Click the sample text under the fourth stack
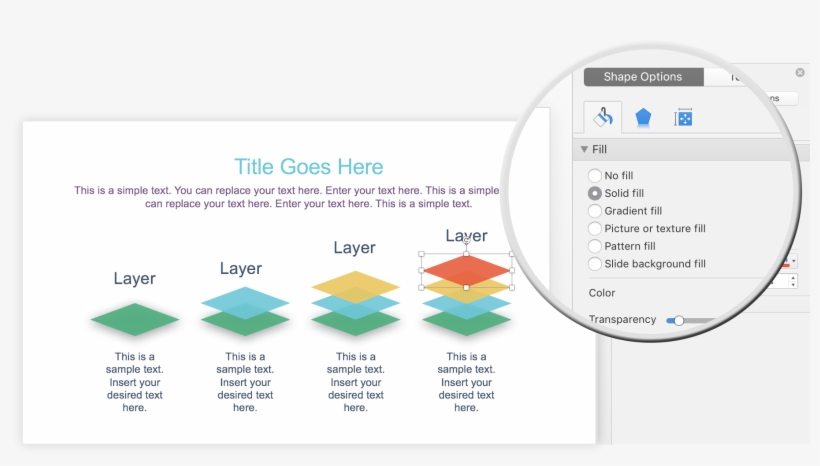The width and height of the screenshot is (820, 466). pos(466,382)
